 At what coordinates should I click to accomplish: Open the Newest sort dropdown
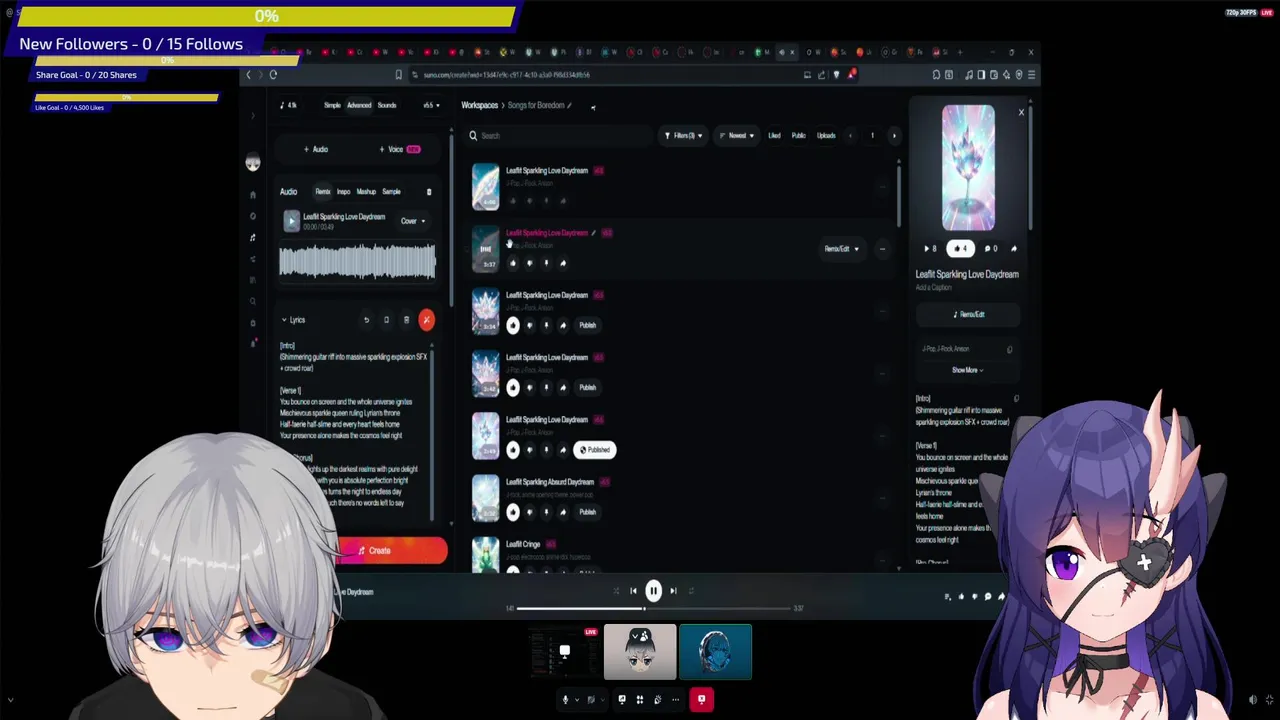point(737,136)
